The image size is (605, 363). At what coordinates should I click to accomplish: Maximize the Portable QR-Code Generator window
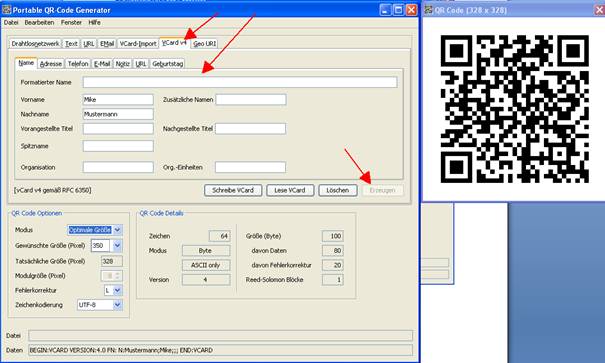398,10
